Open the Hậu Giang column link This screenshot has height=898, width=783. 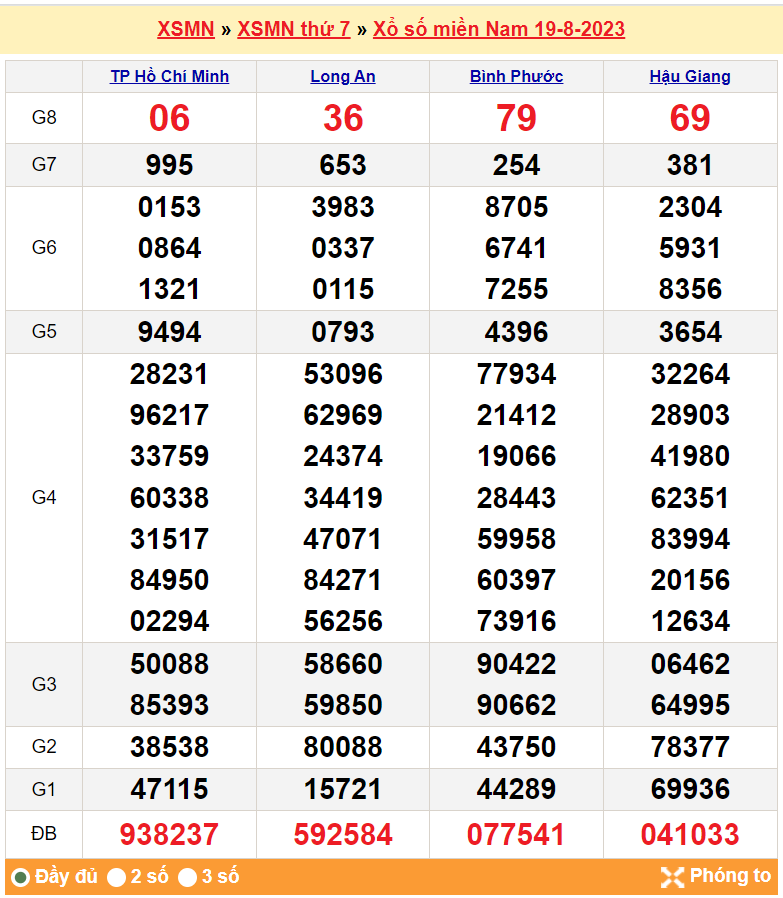click(x=690, y=76)
